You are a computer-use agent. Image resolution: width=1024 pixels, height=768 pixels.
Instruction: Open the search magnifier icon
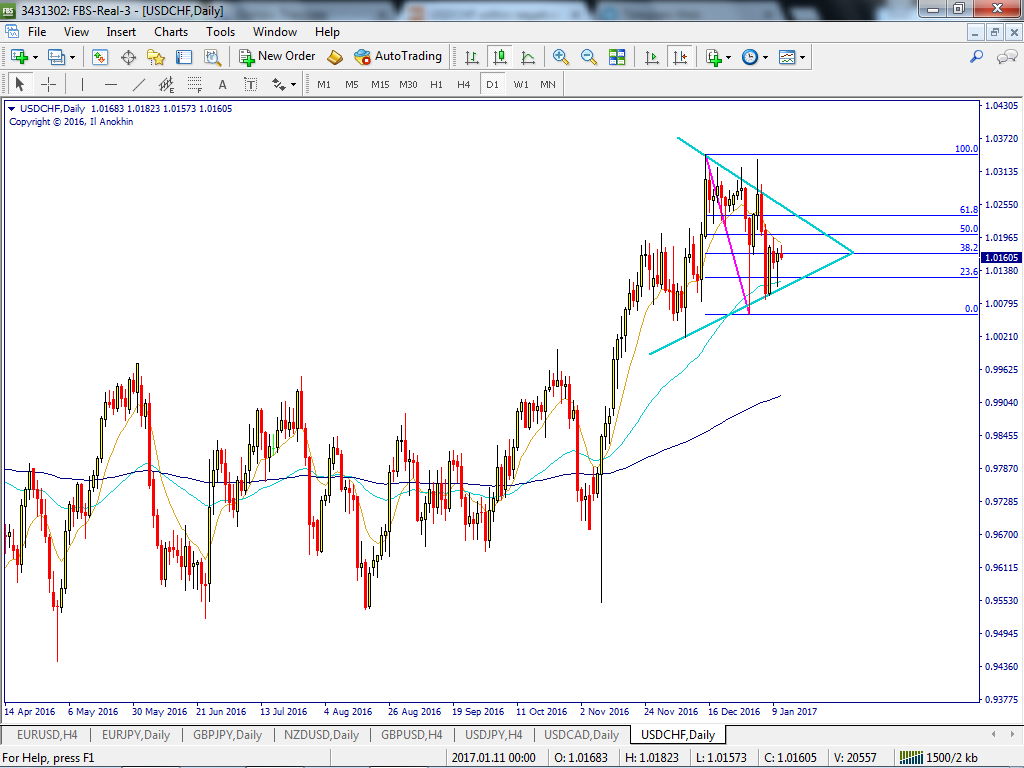pyautogui.click(x=976, y=57)
